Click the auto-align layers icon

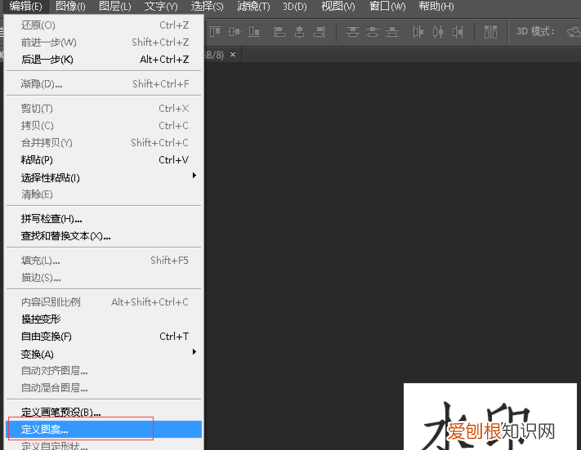[x=491, y=32]
